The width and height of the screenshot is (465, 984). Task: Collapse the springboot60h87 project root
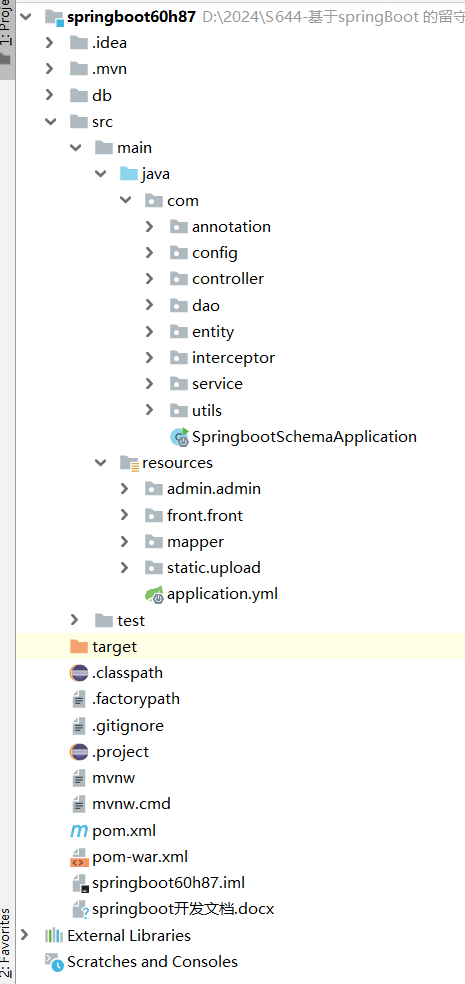(x=26, y=16)
